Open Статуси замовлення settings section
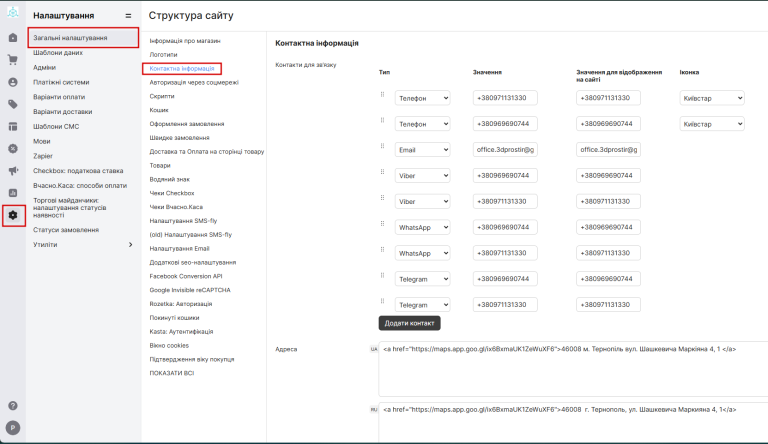 coord(66,230)
